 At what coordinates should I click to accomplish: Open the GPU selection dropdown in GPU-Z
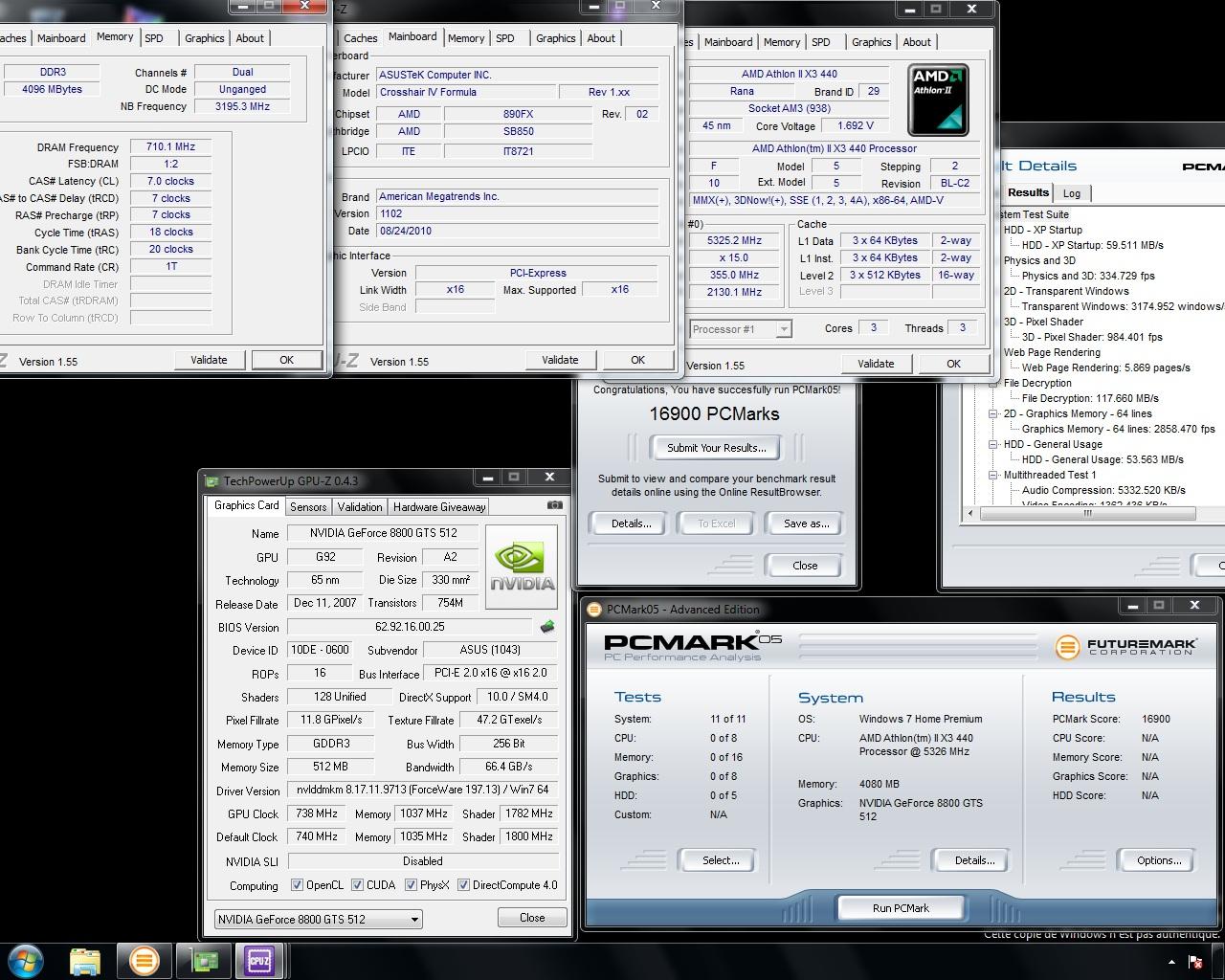tap(318, 919)
